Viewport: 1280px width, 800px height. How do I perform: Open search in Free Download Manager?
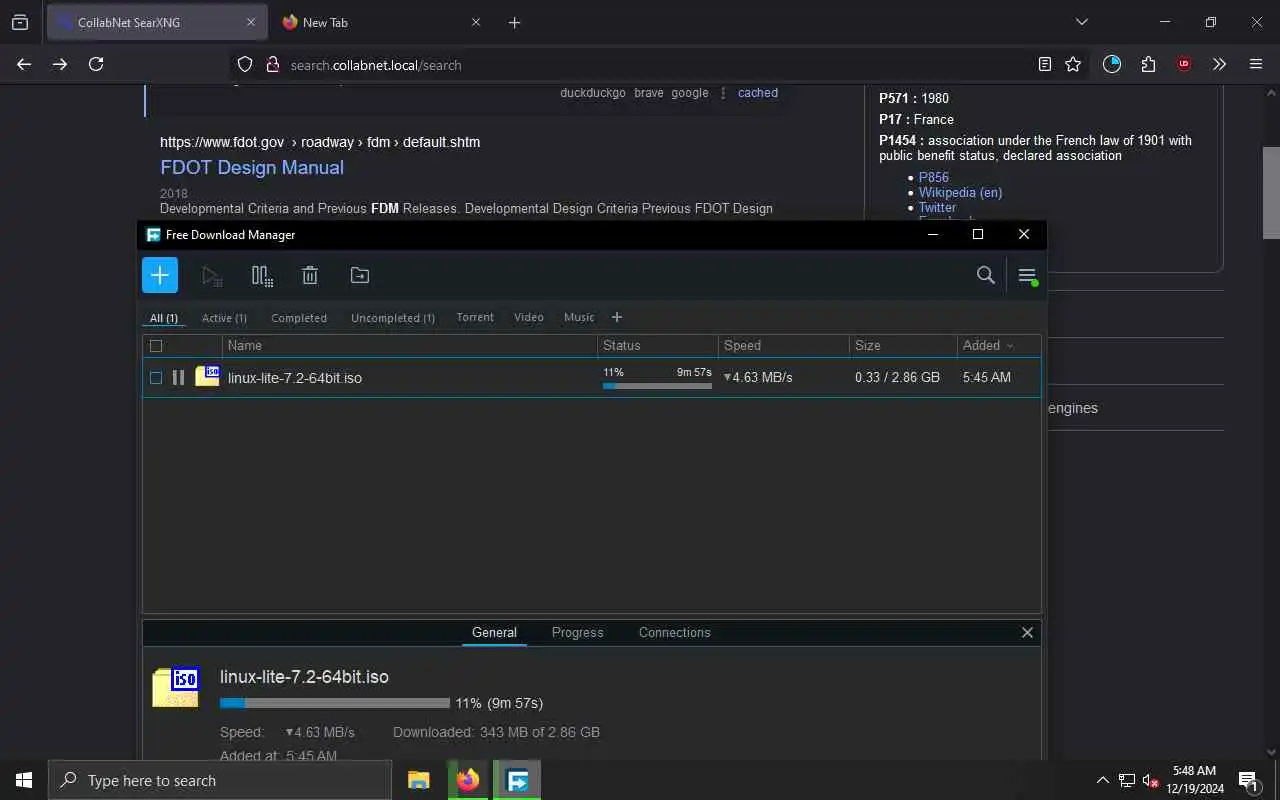(x=985, y=275)
